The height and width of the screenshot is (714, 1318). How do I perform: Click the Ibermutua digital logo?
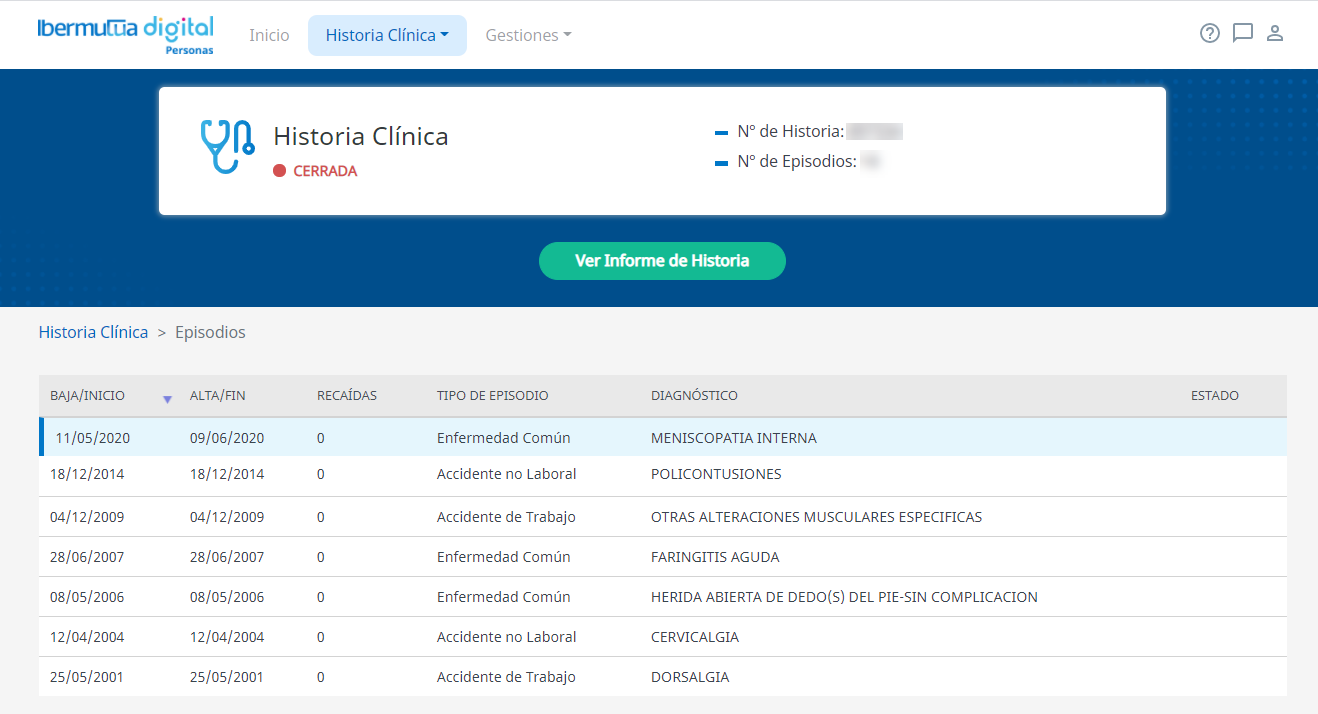[x=125, y=34]
